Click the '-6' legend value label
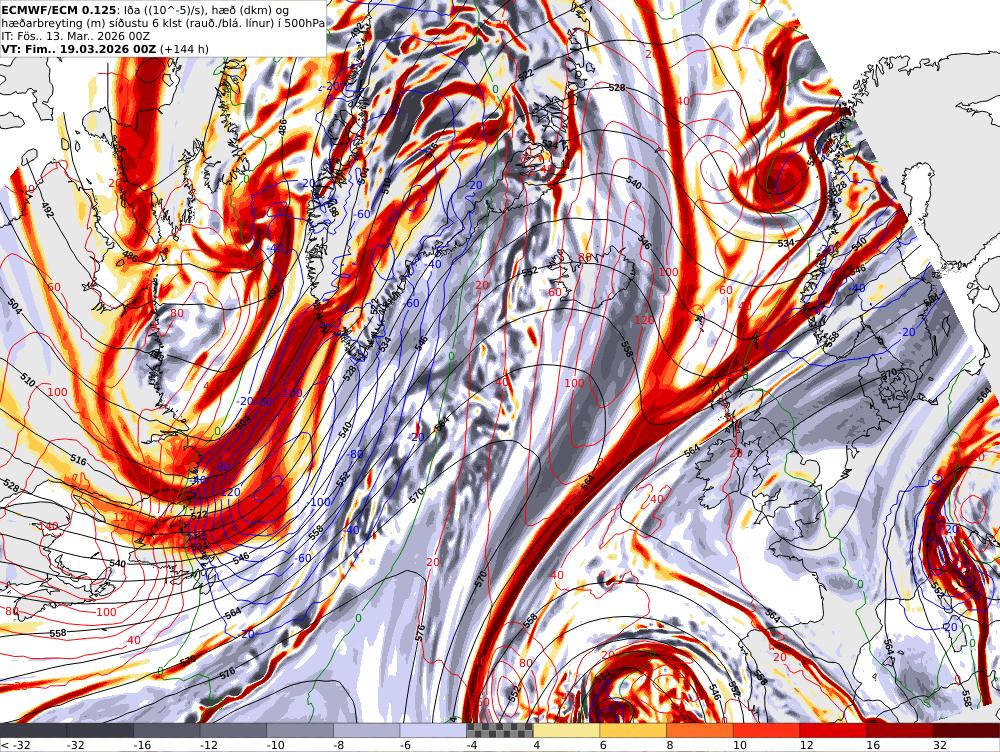The width and height of the screenshot is (1000, 752). [x=406, y=745]
